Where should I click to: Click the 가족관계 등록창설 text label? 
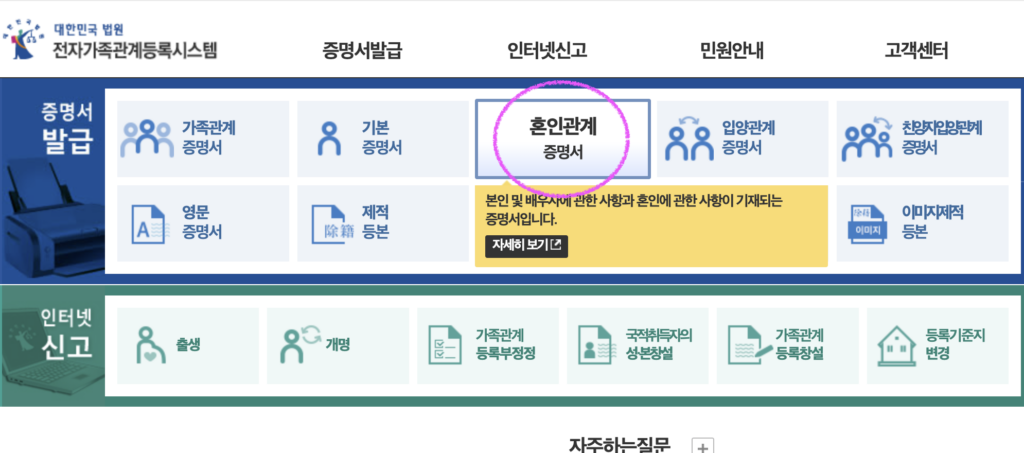coord(799,345)
